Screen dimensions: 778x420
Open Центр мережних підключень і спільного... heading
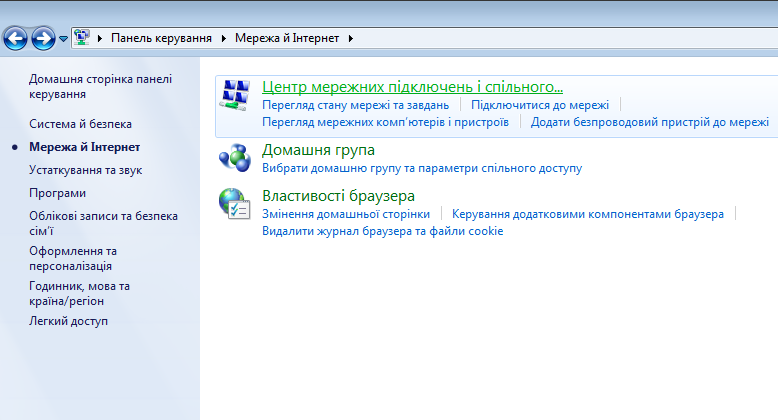[x=412, y=87]
